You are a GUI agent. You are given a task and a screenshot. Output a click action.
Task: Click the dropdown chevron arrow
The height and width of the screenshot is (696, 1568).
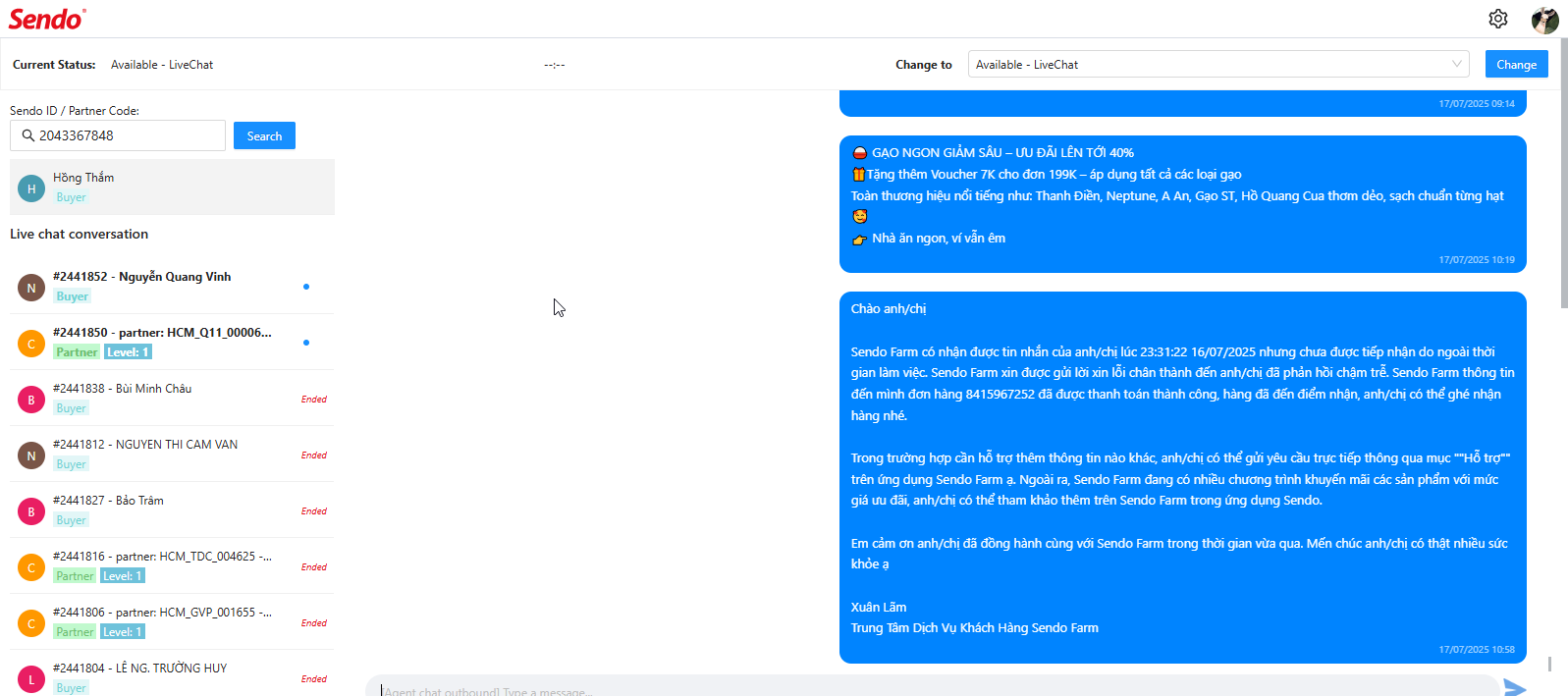[1457, 64]
